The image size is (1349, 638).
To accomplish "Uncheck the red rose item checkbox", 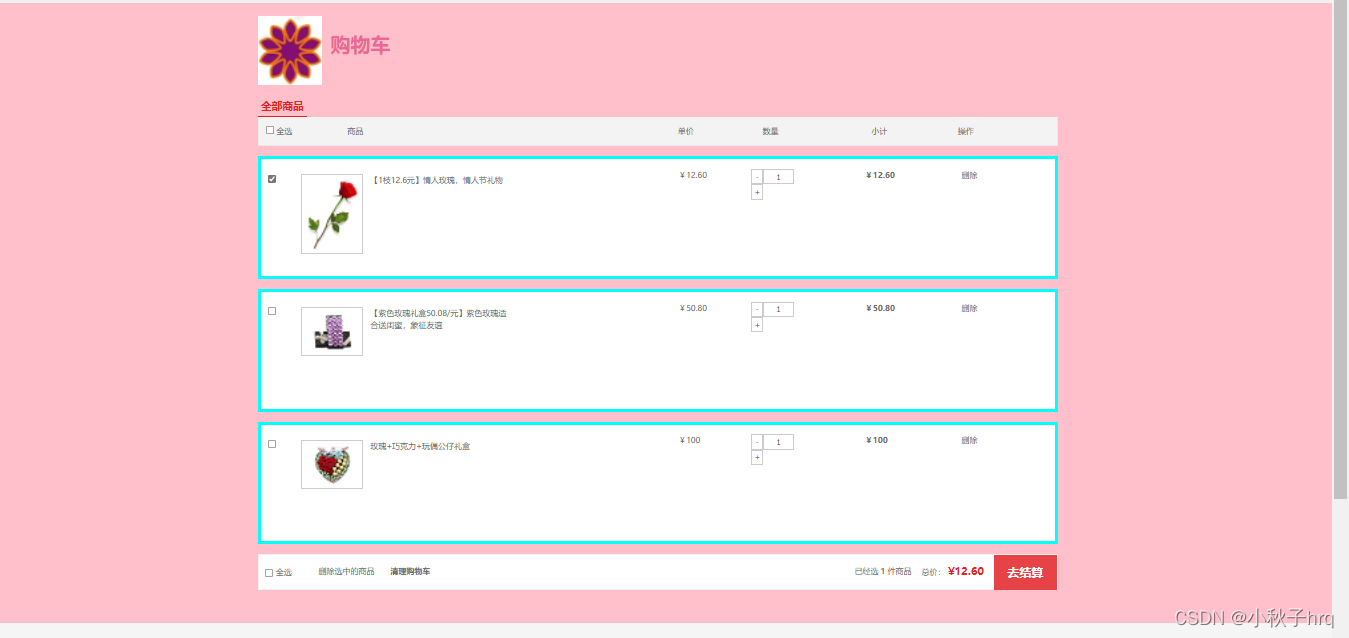I will tap(272, 179).
